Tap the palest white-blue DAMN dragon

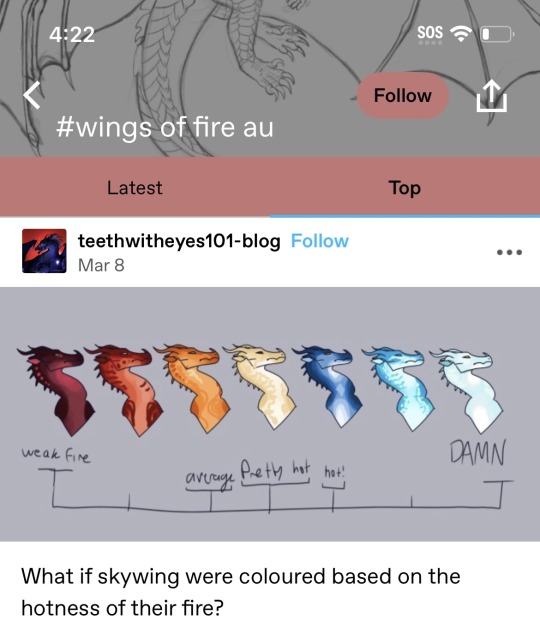467,389
